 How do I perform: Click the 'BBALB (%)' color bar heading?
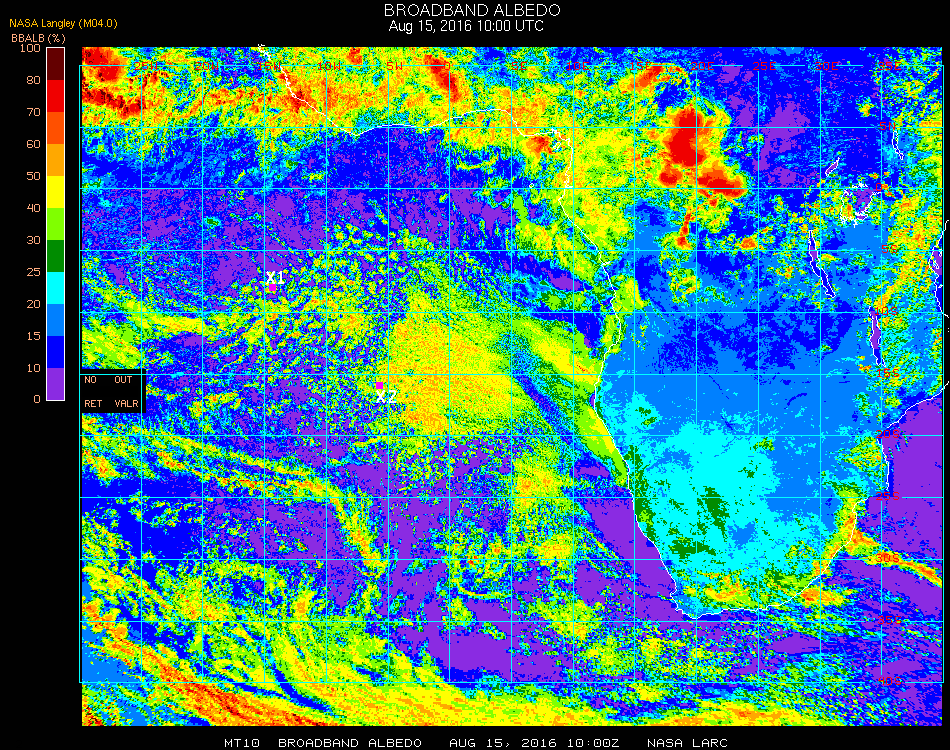(38, 38)
